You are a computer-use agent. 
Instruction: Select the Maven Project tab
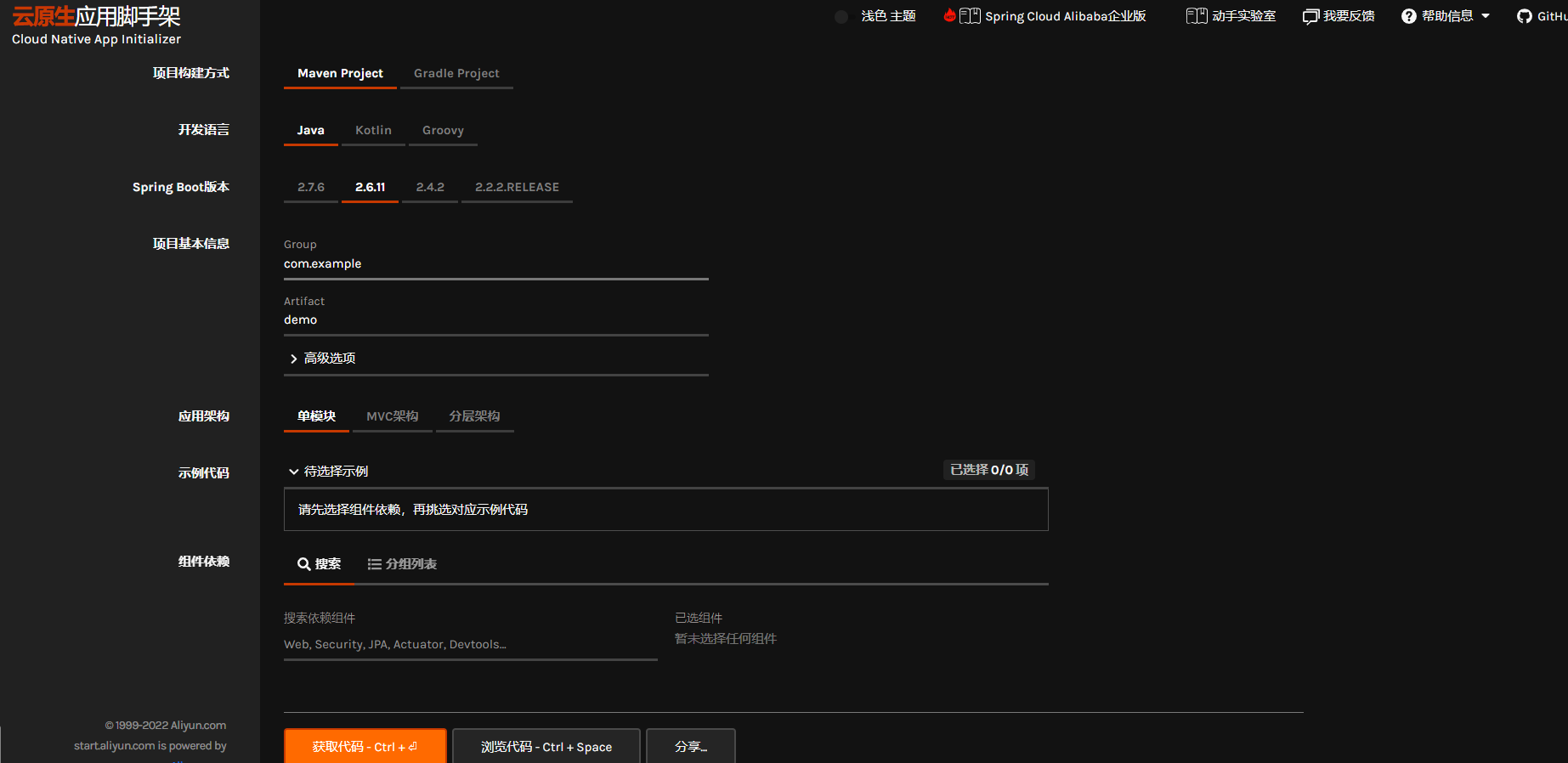click(x=340, y=74)
